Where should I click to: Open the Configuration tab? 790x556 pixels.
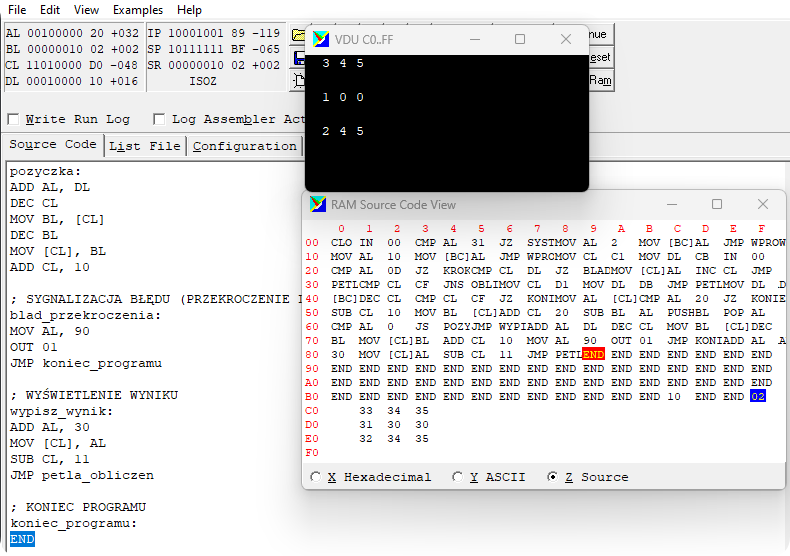[x=244, y=146]
